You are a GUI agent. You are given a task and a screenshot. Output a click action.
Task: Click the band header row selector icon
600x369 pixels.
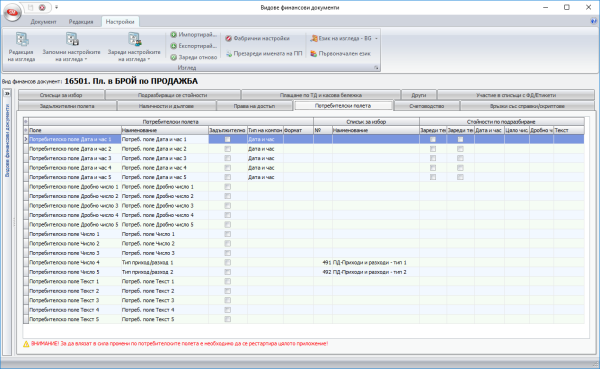tap(26, 122)
